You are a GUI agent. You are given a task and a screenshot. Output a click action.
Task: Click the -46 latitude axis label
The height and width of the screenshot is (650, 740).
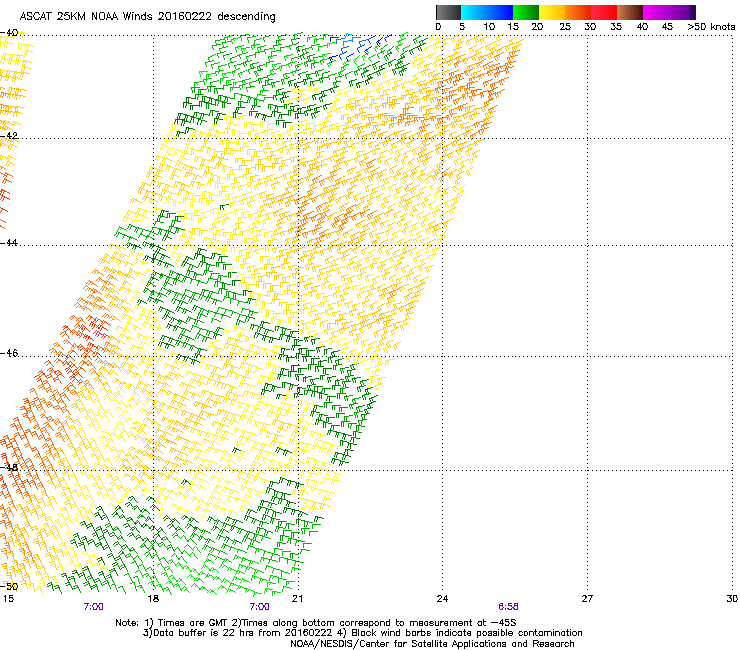(x=9, y=353)
